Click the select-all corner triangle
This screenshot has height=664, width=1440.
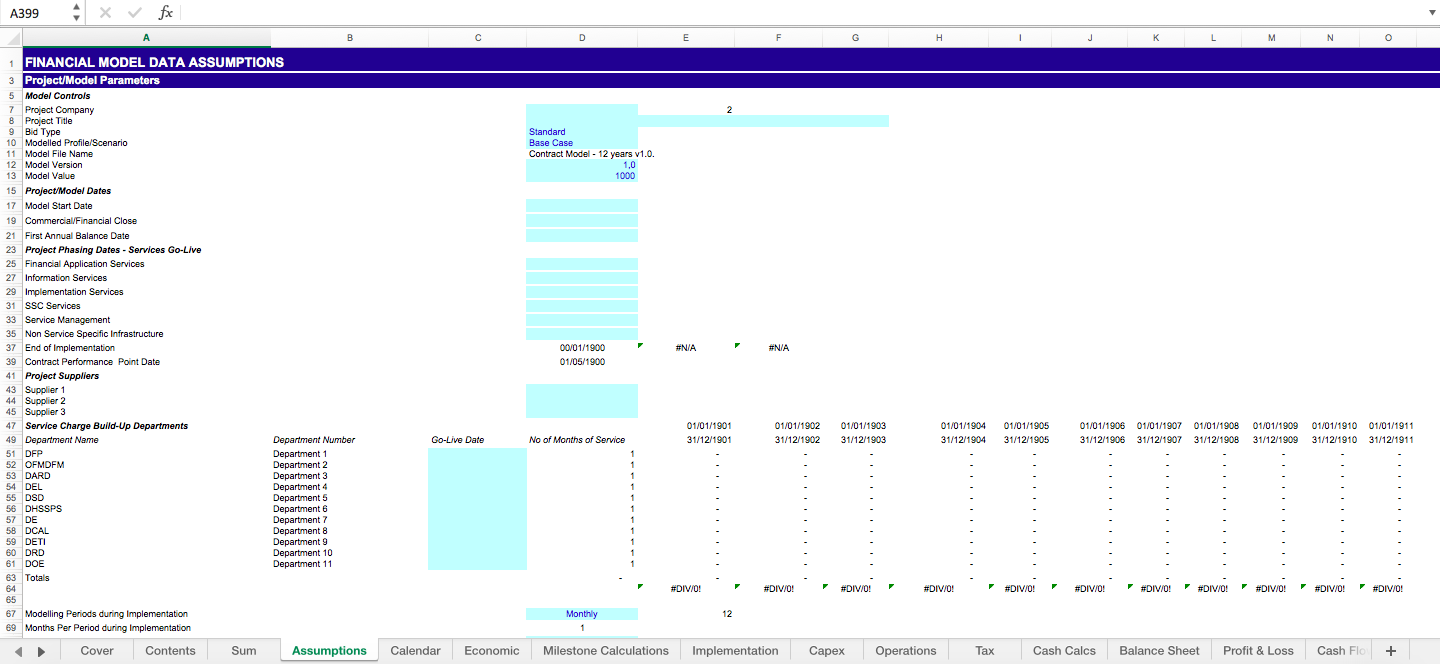point(11,37)
